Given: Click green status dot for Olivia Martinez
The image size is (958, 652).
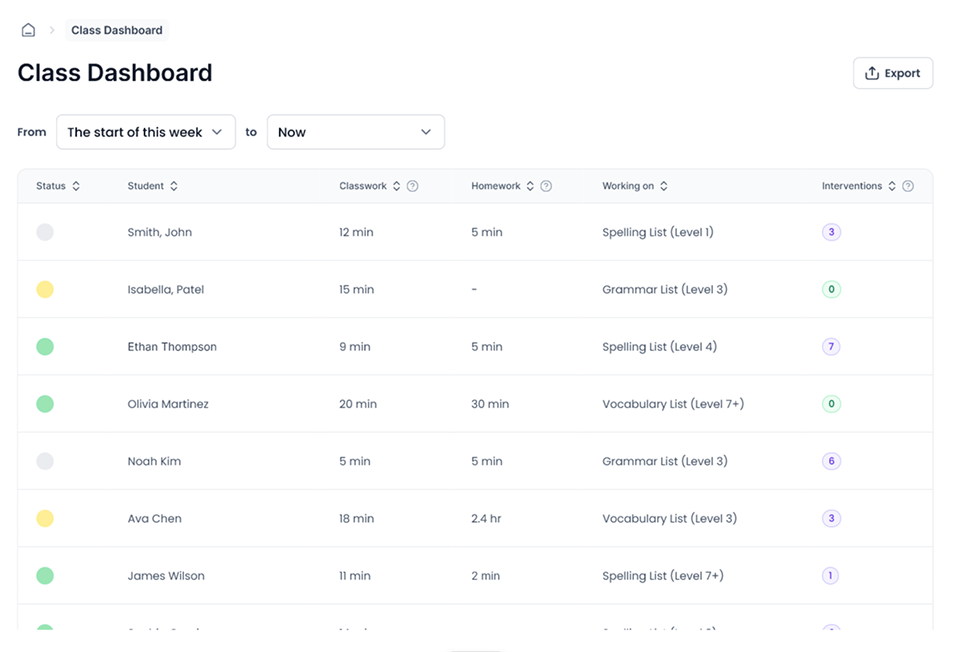Looking at the screenshot, I should click(x=45, y=404).
